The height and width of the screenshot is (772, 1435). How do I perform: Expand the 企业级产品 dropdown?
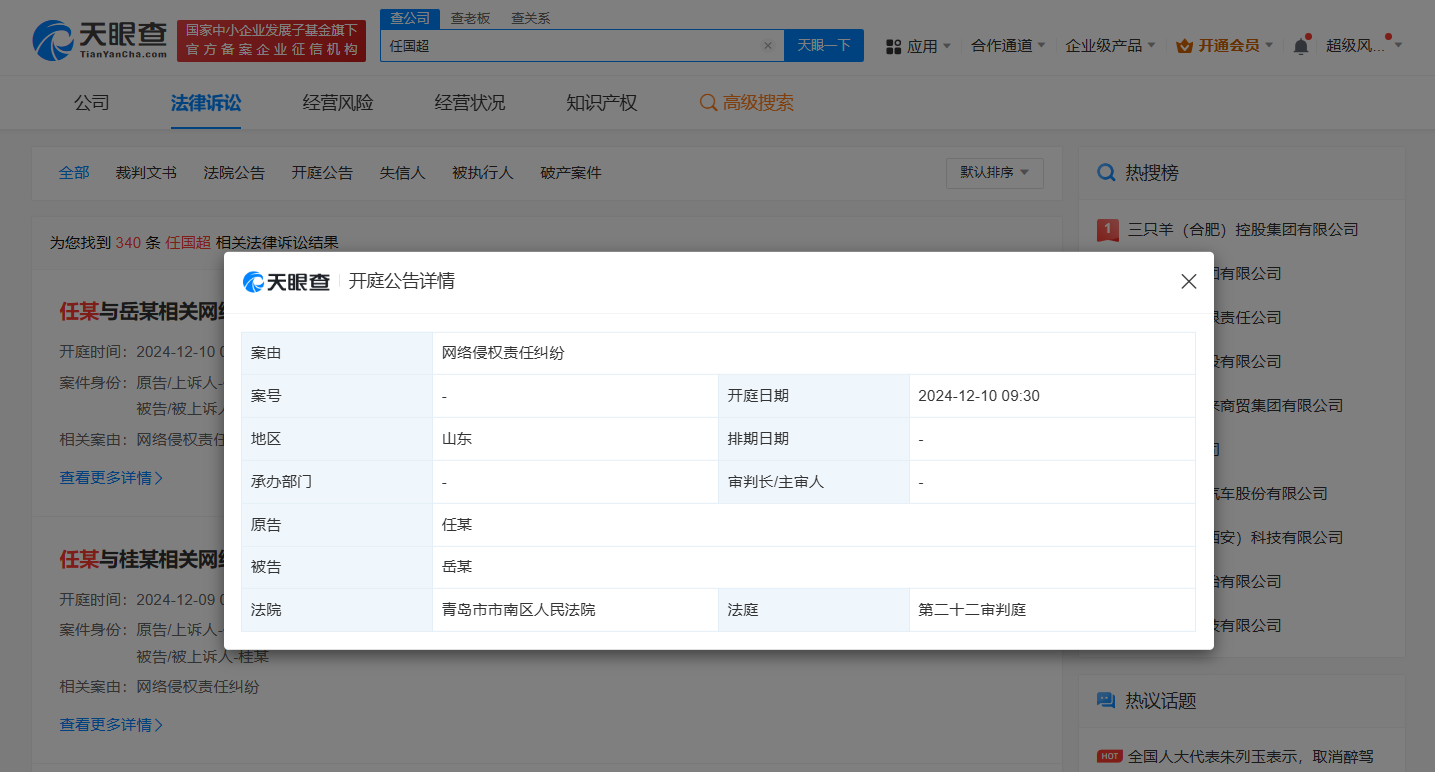point(1110,46)
